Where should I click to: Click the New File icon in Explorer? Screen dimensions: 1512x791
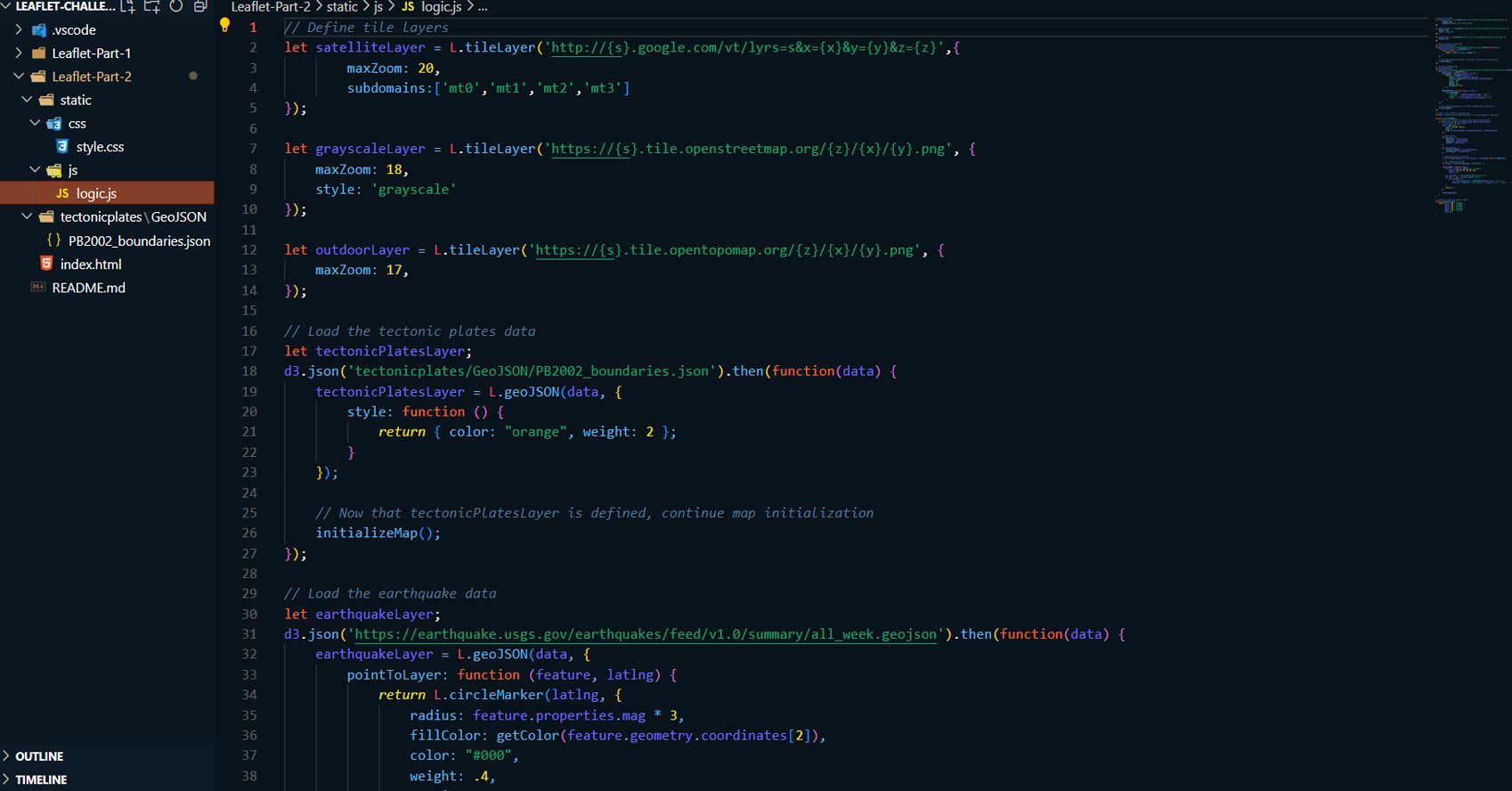[128, 6]
